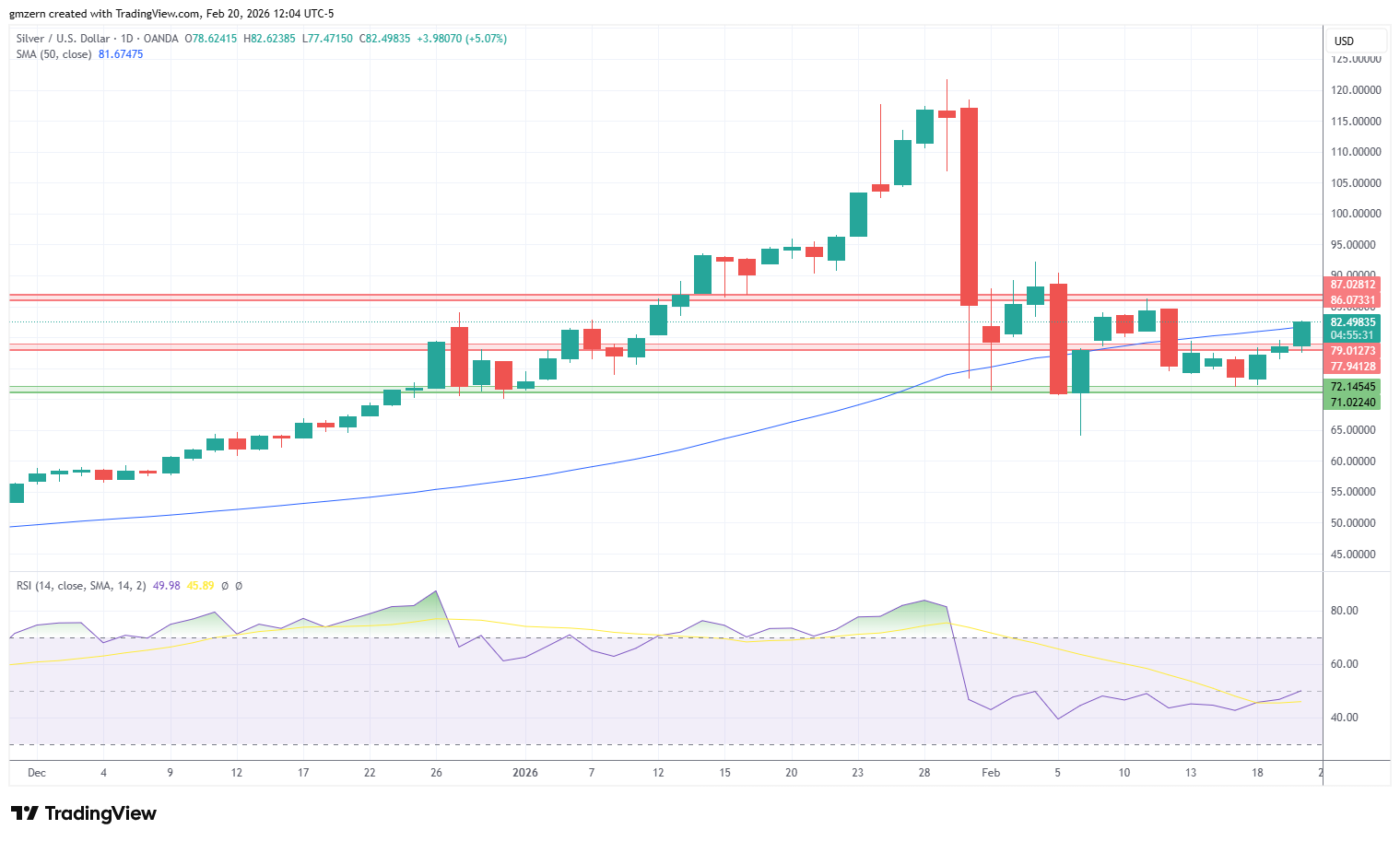
Task: Click the red 86.07331 price label
Action: (1353, 300)
